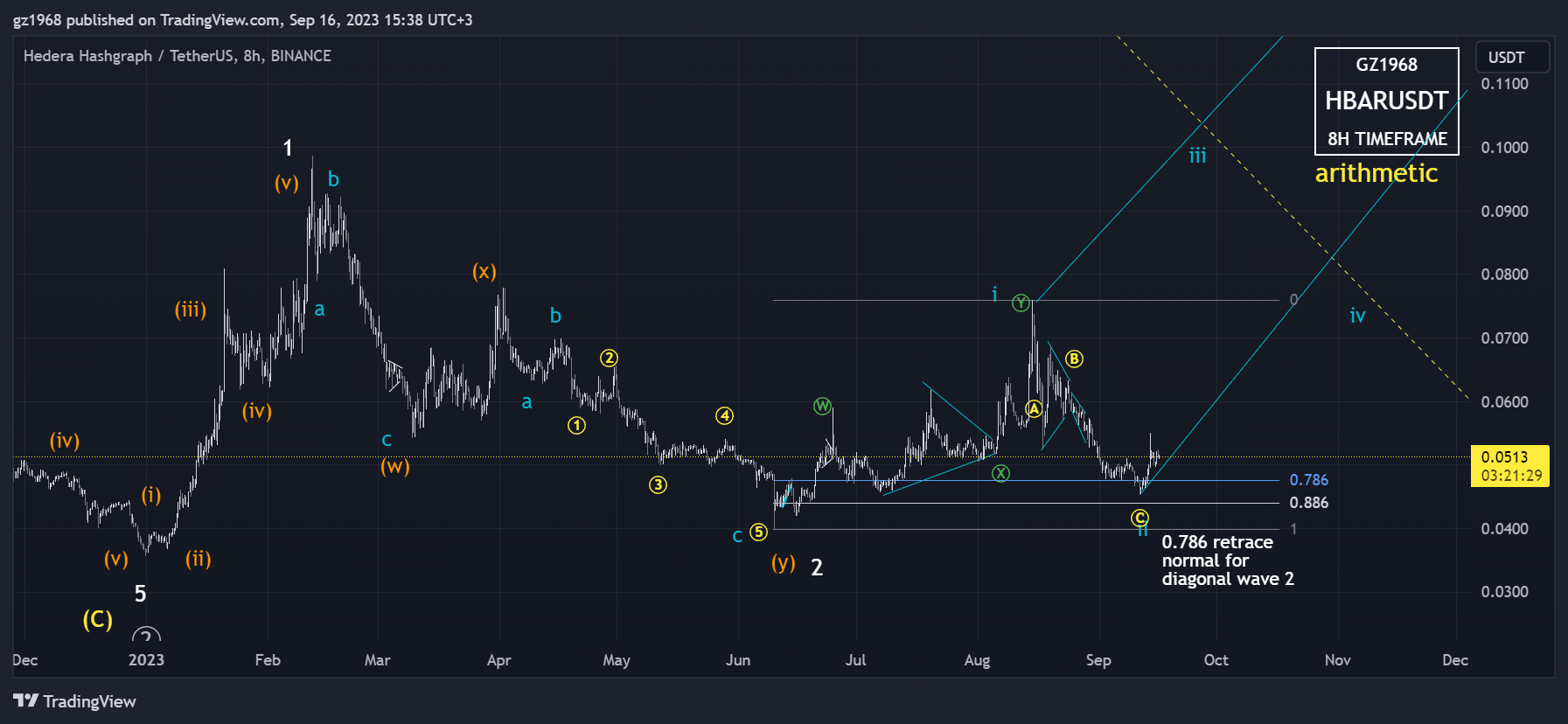Click the yellow circled A label

tap(1034, 409)
